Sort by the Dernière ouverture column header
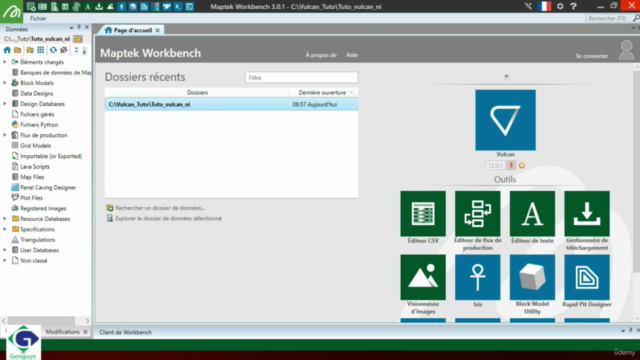 [x=322, y=93]
